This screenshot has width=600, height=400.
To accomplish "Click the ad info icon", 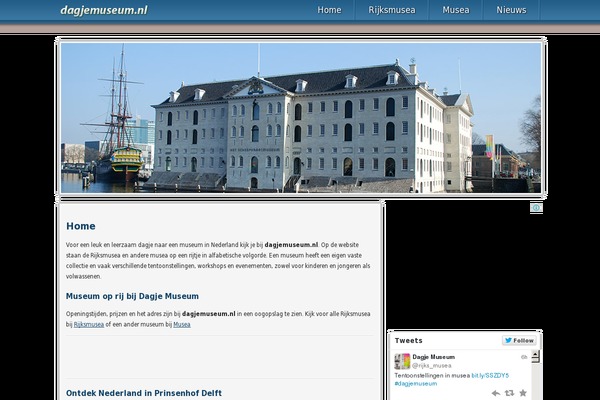I will 536,208.
